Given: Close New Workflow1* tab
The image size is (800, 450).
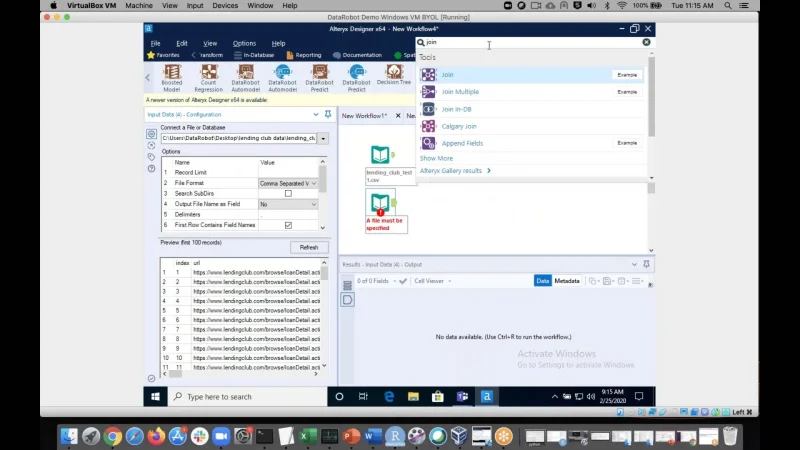Looking at the screenshot, I should tap(398, 116).
